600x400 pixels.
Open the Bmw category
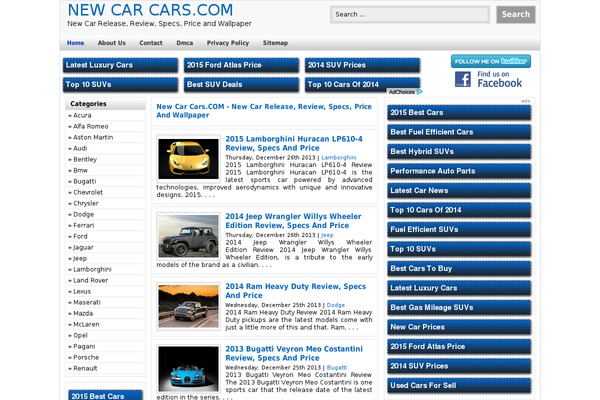click(x=80, y=170)
